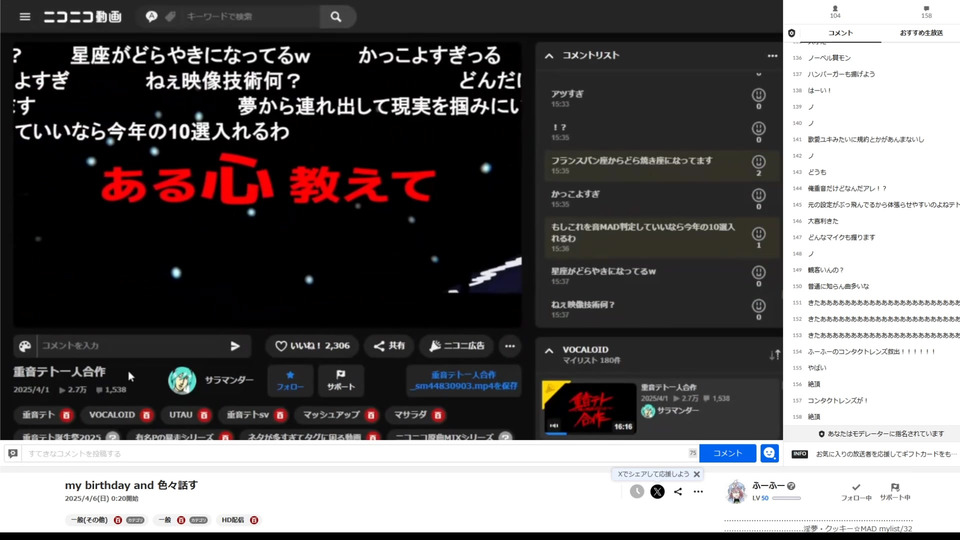The image size is (960, 540).
Task: Select the UTAU tag
Action: (x=181, y=415)
